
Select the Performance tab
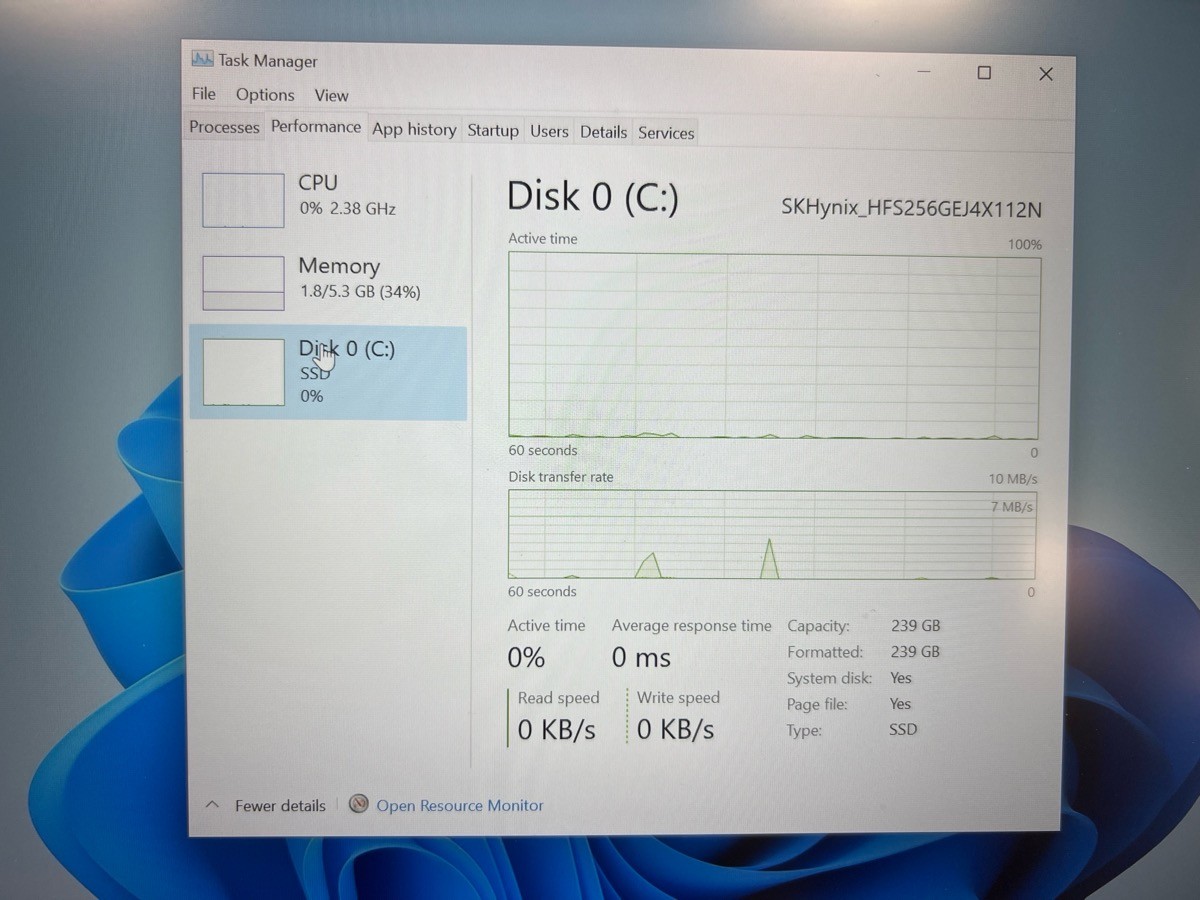pos(316,126)
